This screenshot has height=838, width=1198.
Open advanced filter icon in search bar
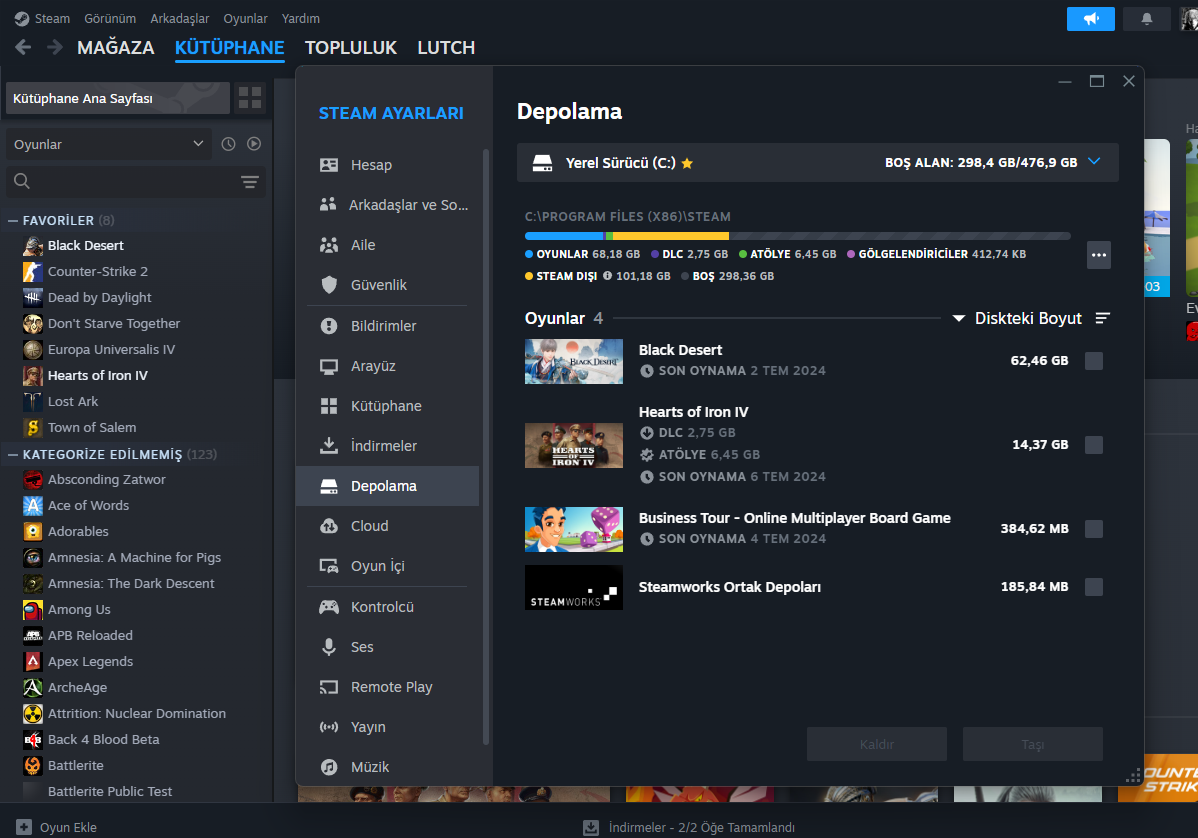[x=250, y=182]
